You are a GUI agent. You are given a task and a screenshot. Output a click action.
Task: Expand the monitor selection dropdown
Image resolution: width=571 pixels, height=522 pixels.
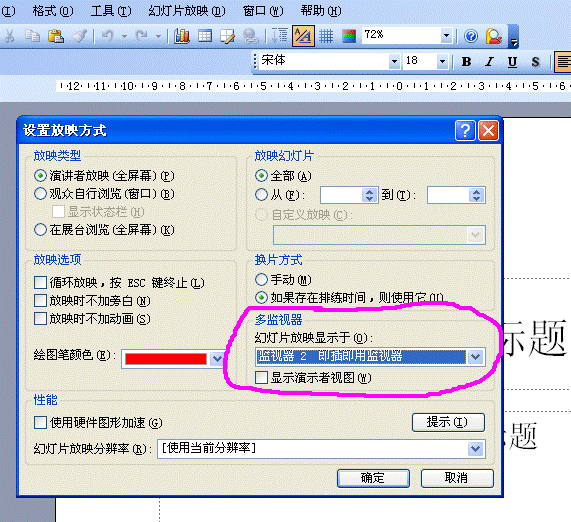(x=476, y=357)
